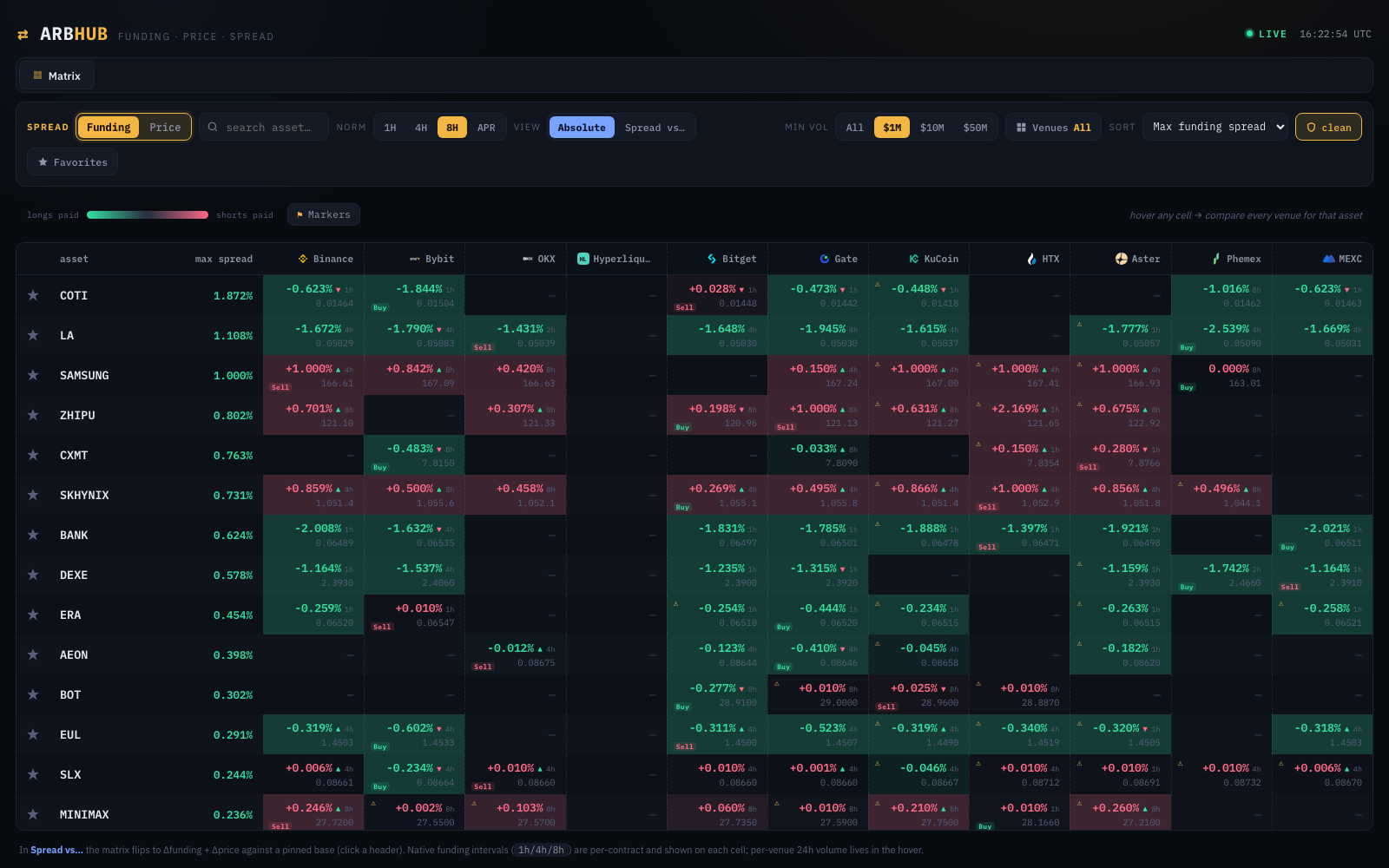The height and width of the screenshot is (868, 1389).
Task: Filter by Favorites
Action: (x=72, y=162)
